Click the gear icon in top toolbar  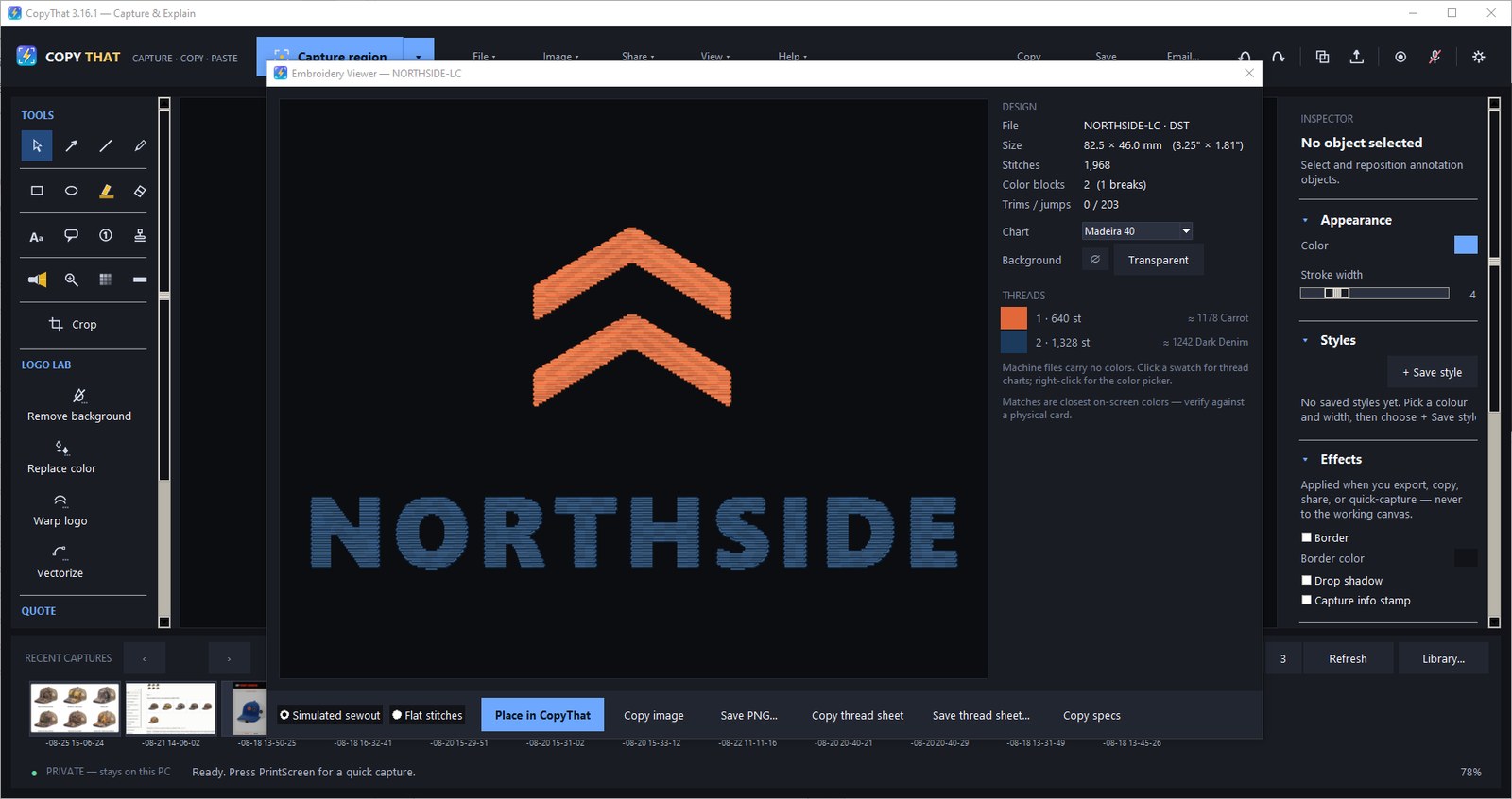1479,57
